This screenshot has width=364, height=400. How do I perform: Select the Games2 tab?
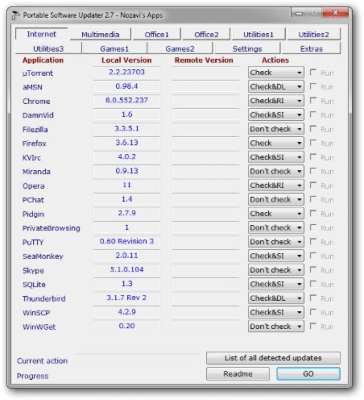tap(180, 49)
